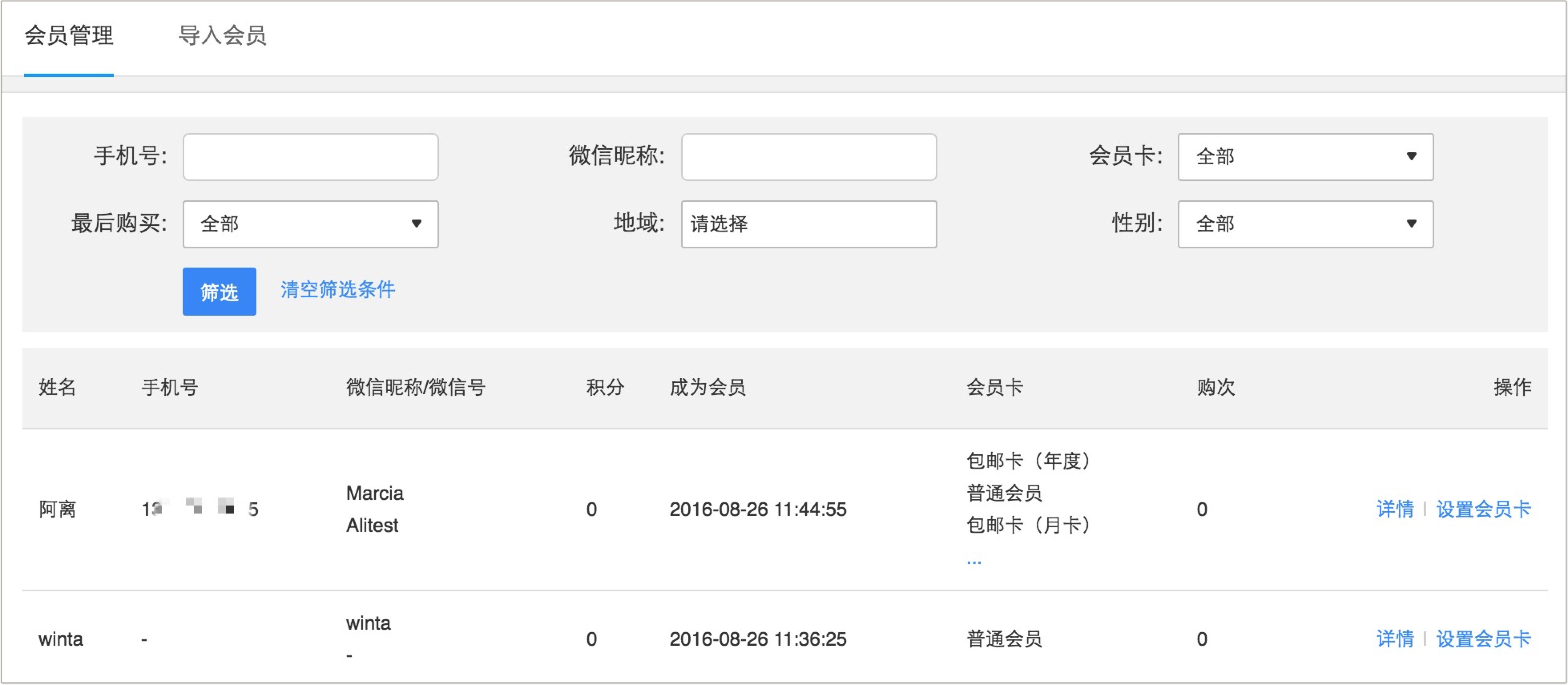Select the 会员管理 tab
Viewport: 1568px width, 685px height.
pos(68,36)
